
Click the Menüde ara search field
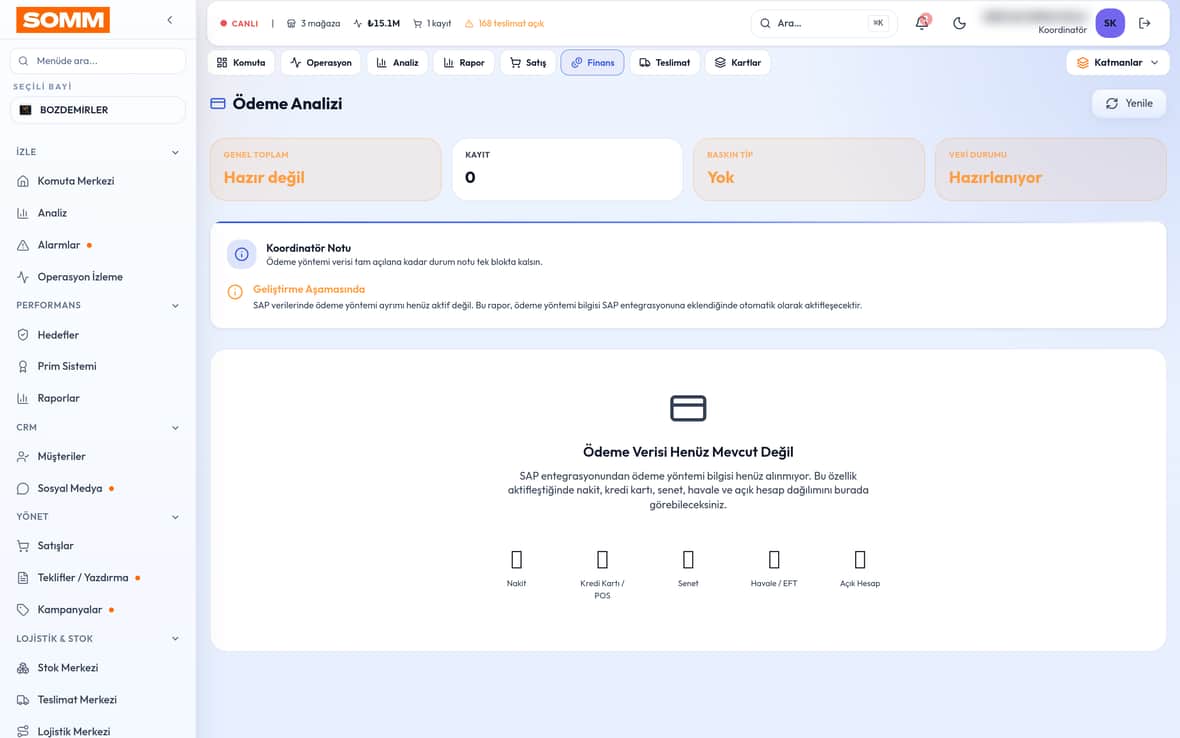pos(98,61)
